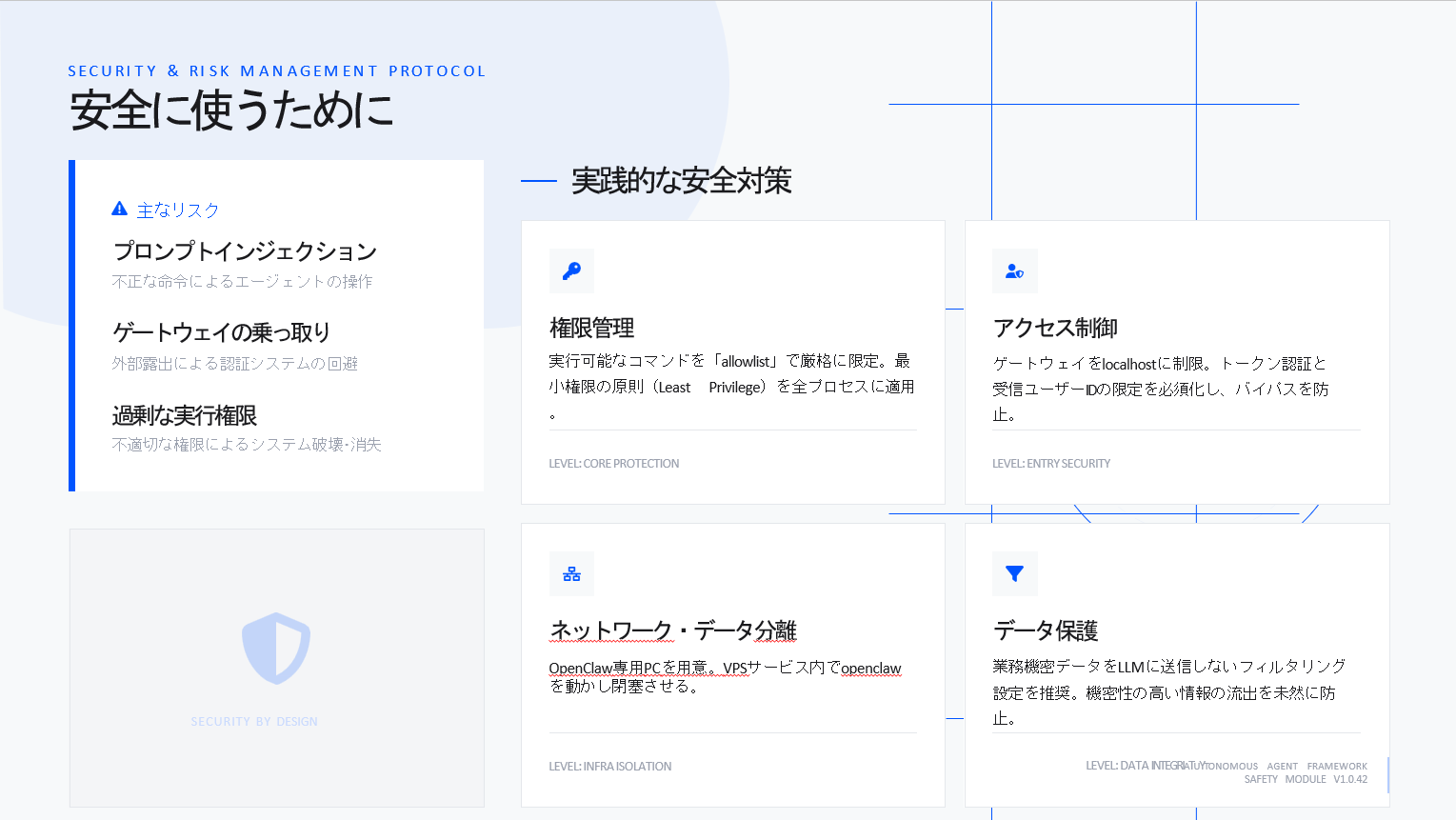Click the アクセス制御 card title
The width and height of the screenshot is (1456, 820).
pos(1055,329)
